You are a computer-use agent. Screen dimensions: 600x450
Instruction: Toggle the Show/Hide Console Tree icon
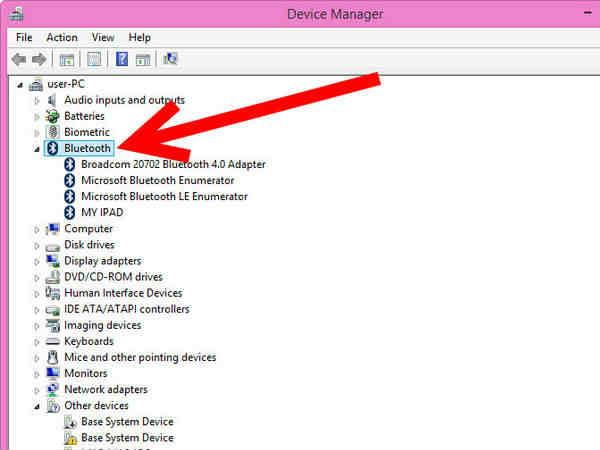point(67,60)
